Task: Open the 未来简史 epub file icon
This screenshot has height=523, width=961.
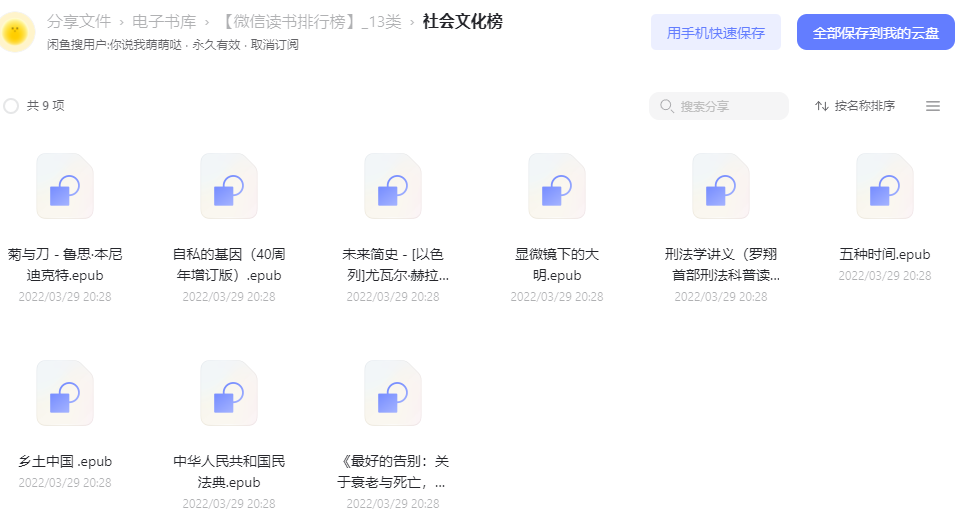Action: tap(393, 186)
